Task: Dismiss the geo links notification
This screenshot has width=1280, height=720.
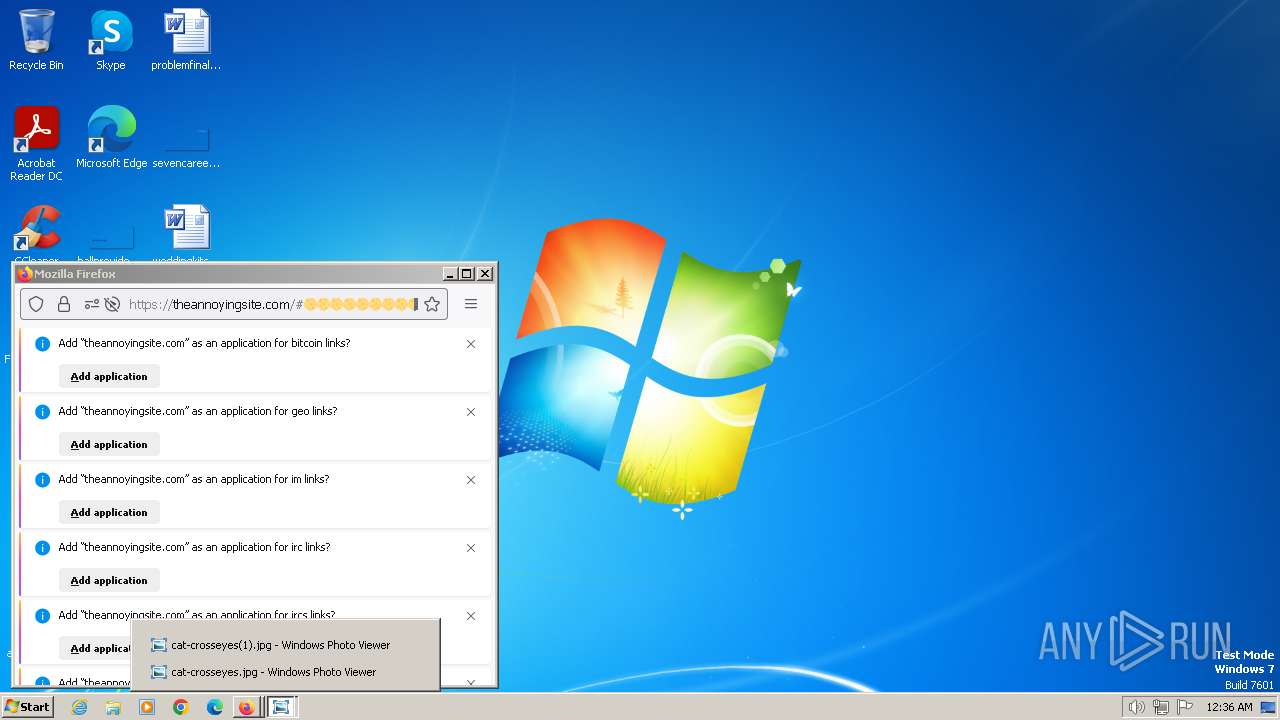Action: click(x=471, y=412)
